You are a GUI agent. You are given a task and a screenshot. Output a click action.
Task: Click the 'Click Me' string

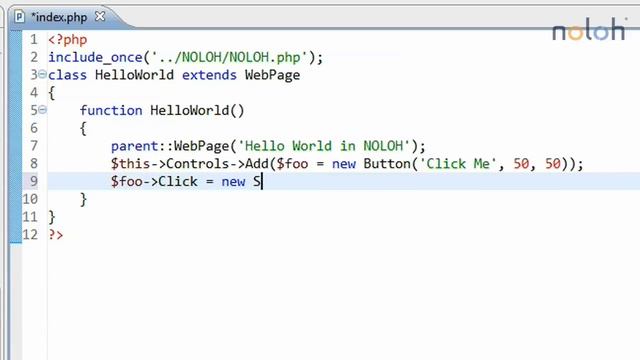[458, 164]
